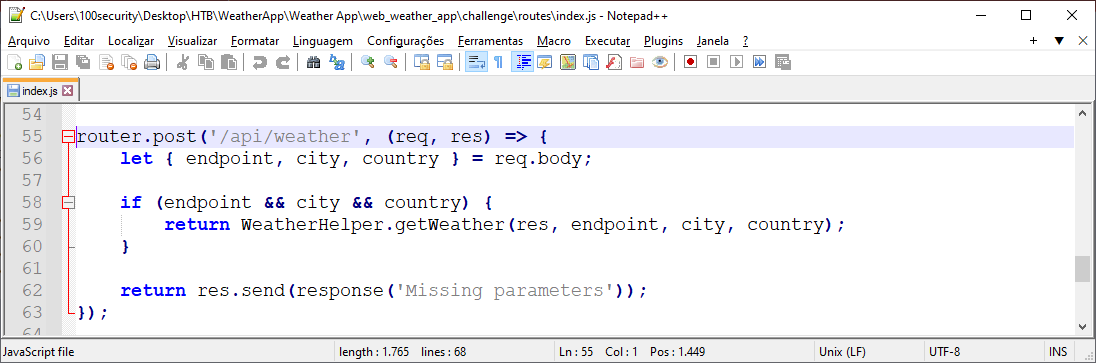This screenshot has height=363, width=1096.
Task: Open the Visualizar menu
Action: (x=192, y=41)
